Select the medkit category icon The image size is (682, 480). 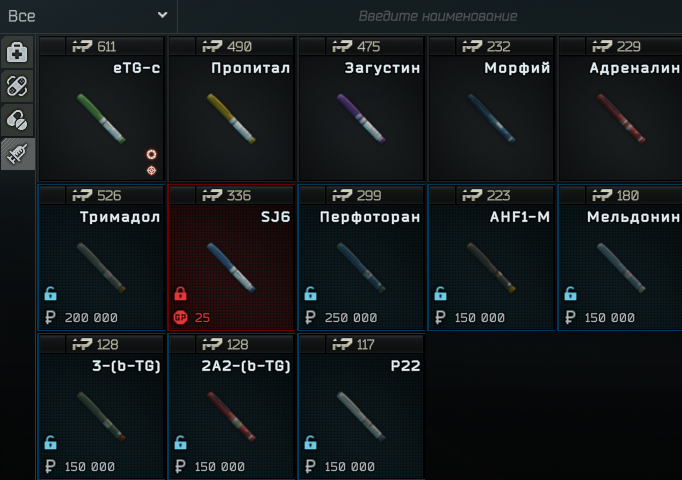(x=17, y=53)
